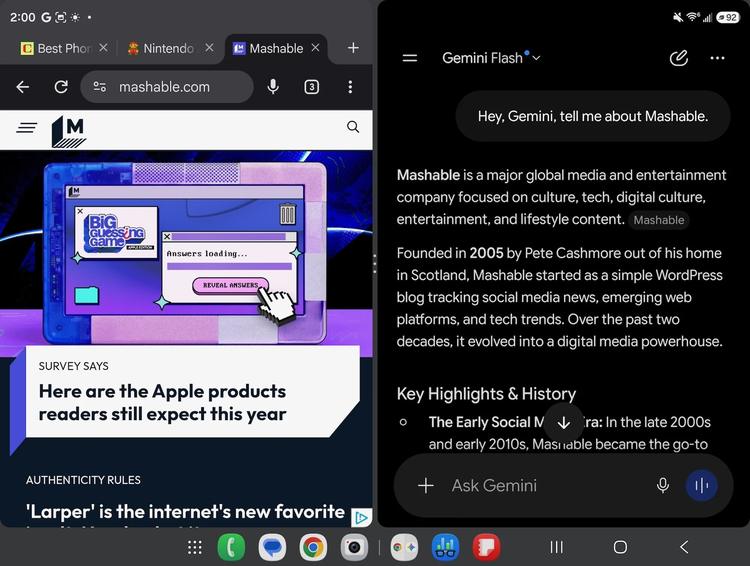
Task: Tap Gemini's microphone icon
Action: tap(663, 486)
